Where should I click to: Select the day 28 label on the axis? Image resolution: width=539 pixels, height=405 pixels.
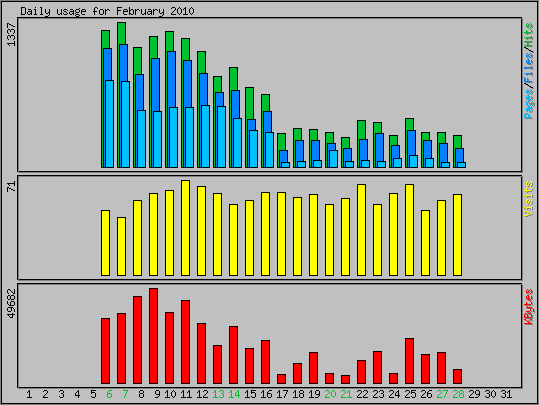pos(458,394)
